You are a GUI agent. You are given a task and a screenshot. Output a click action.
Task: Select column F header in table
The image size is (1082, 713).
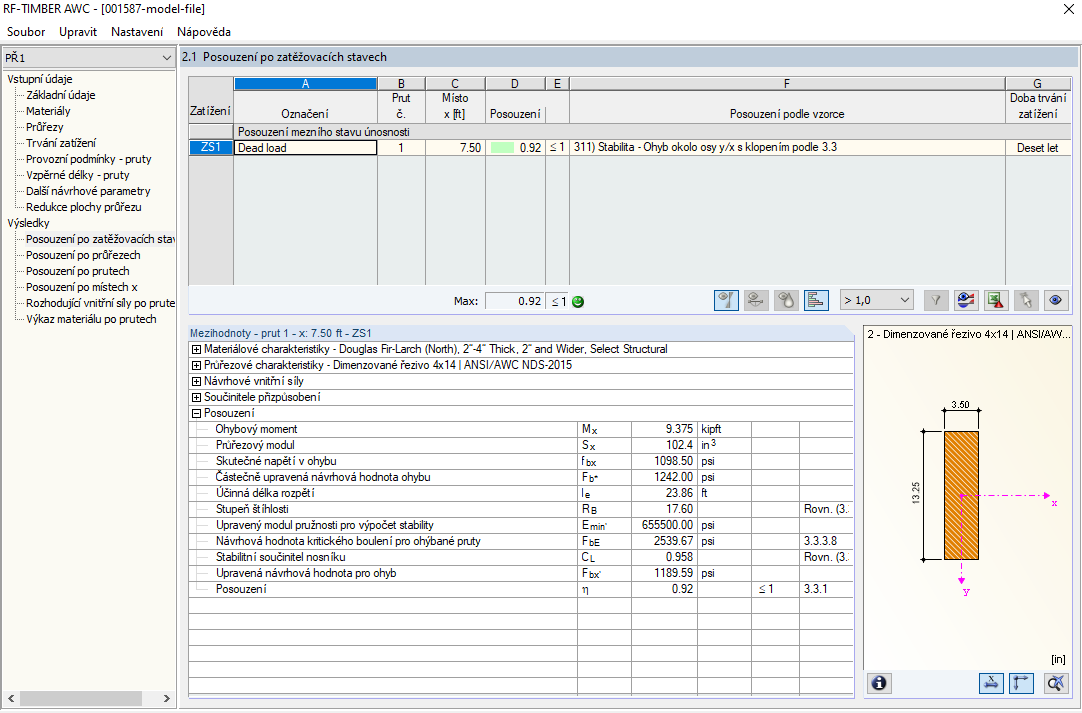click(x=787, y=84)
